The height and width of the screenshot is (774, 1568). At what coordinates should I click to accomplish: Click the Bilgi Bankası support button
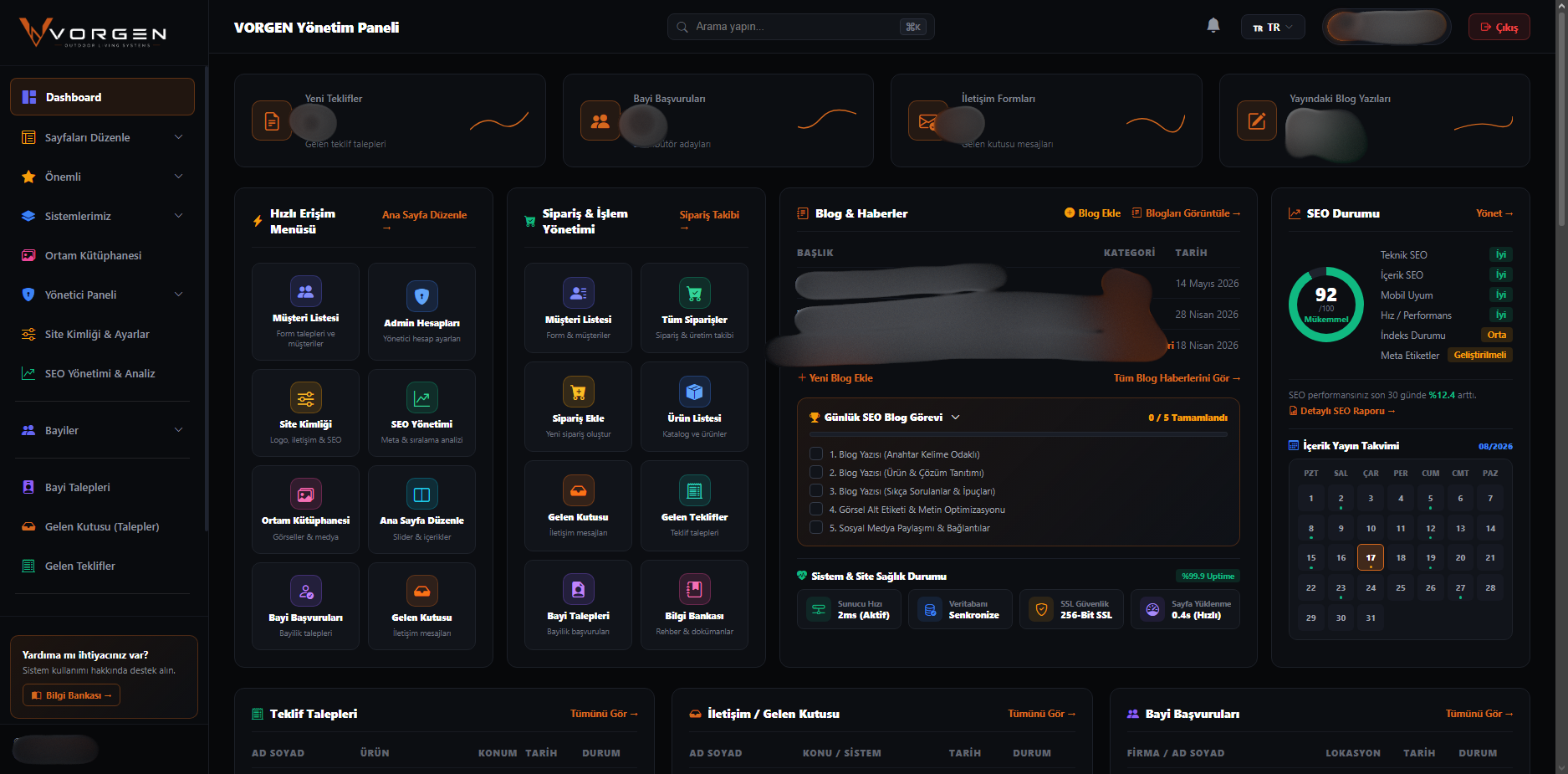click(x=71, y=695)
